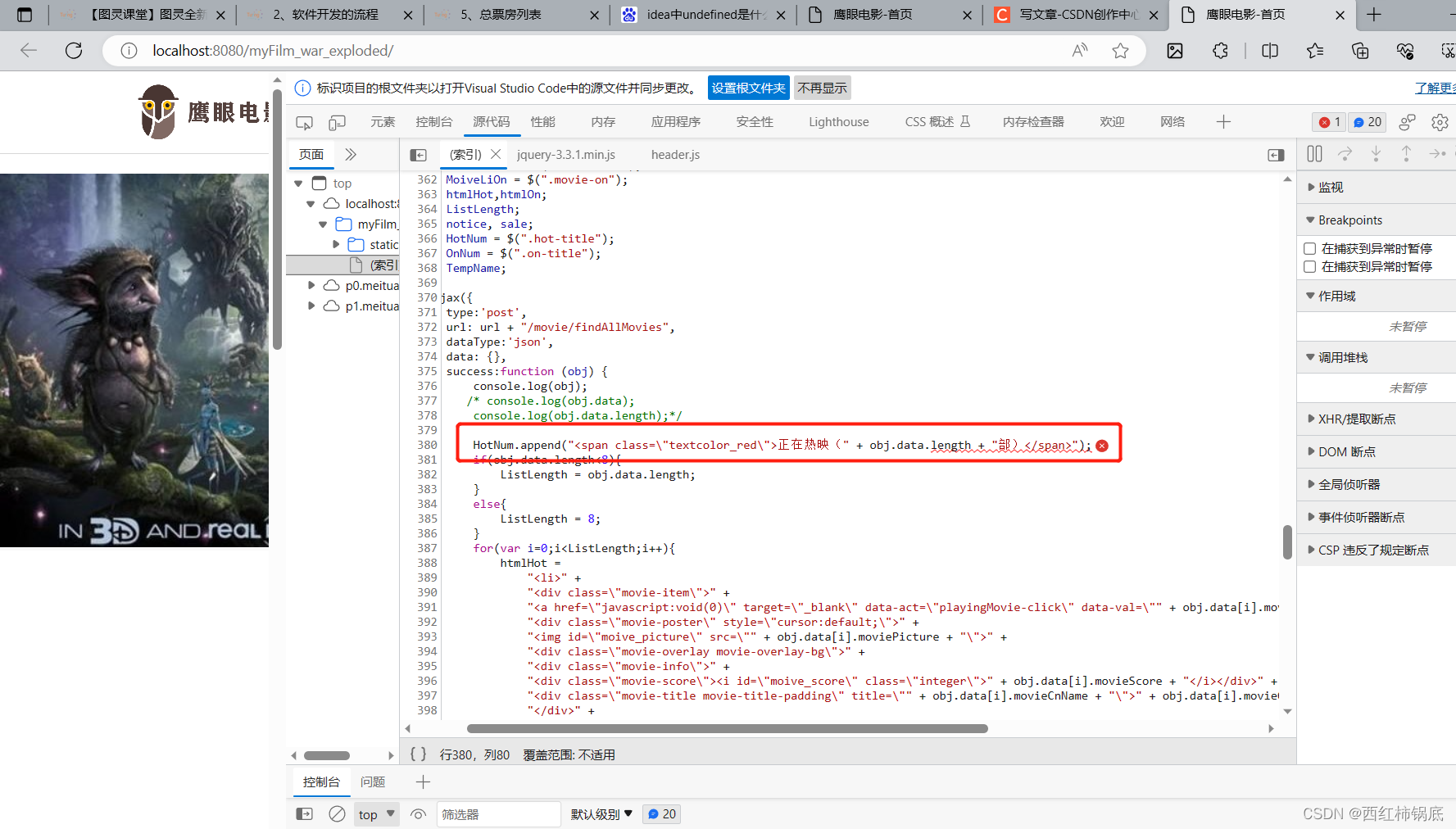Hide the debugger pane icon

(x=1276, y=155)
